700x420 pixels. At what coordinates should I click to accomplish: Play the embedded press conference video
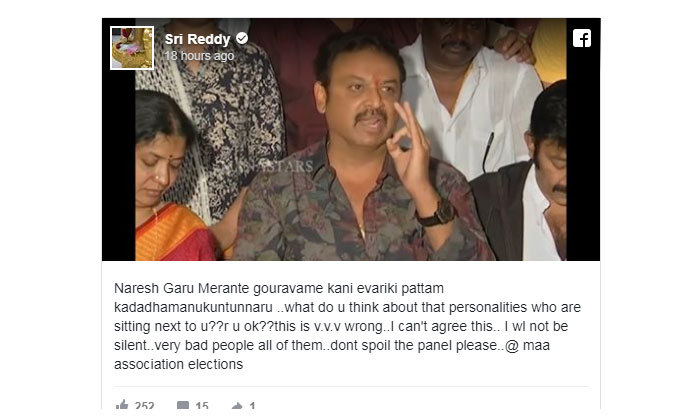coord(351,139)
